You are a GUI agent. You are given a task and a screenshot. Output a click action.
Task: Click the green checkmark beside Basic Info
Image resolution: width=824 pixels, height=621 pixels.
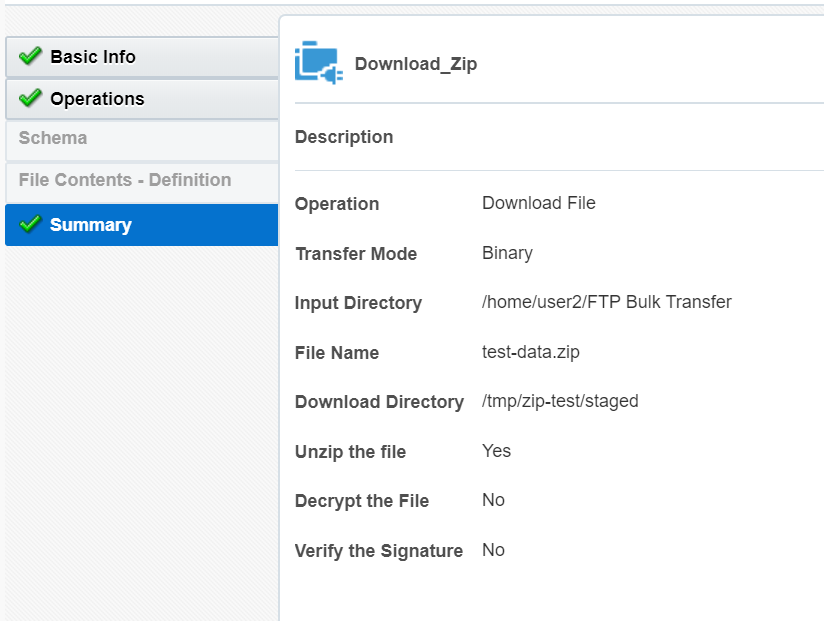coord(28,56)
